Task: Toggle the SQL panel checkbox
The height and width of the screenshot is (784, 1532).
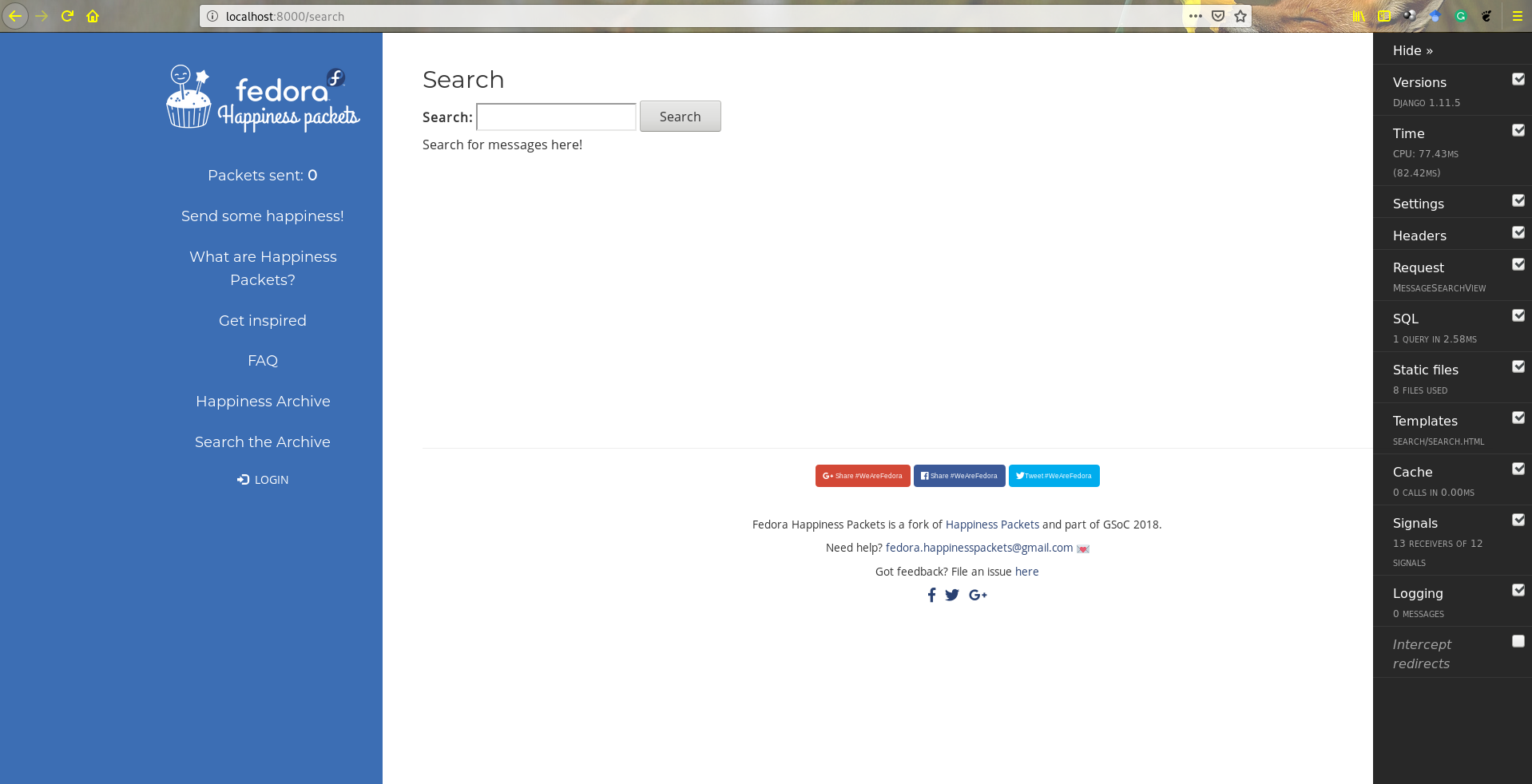Action: pyautogui.click(x=1518, y=315)
